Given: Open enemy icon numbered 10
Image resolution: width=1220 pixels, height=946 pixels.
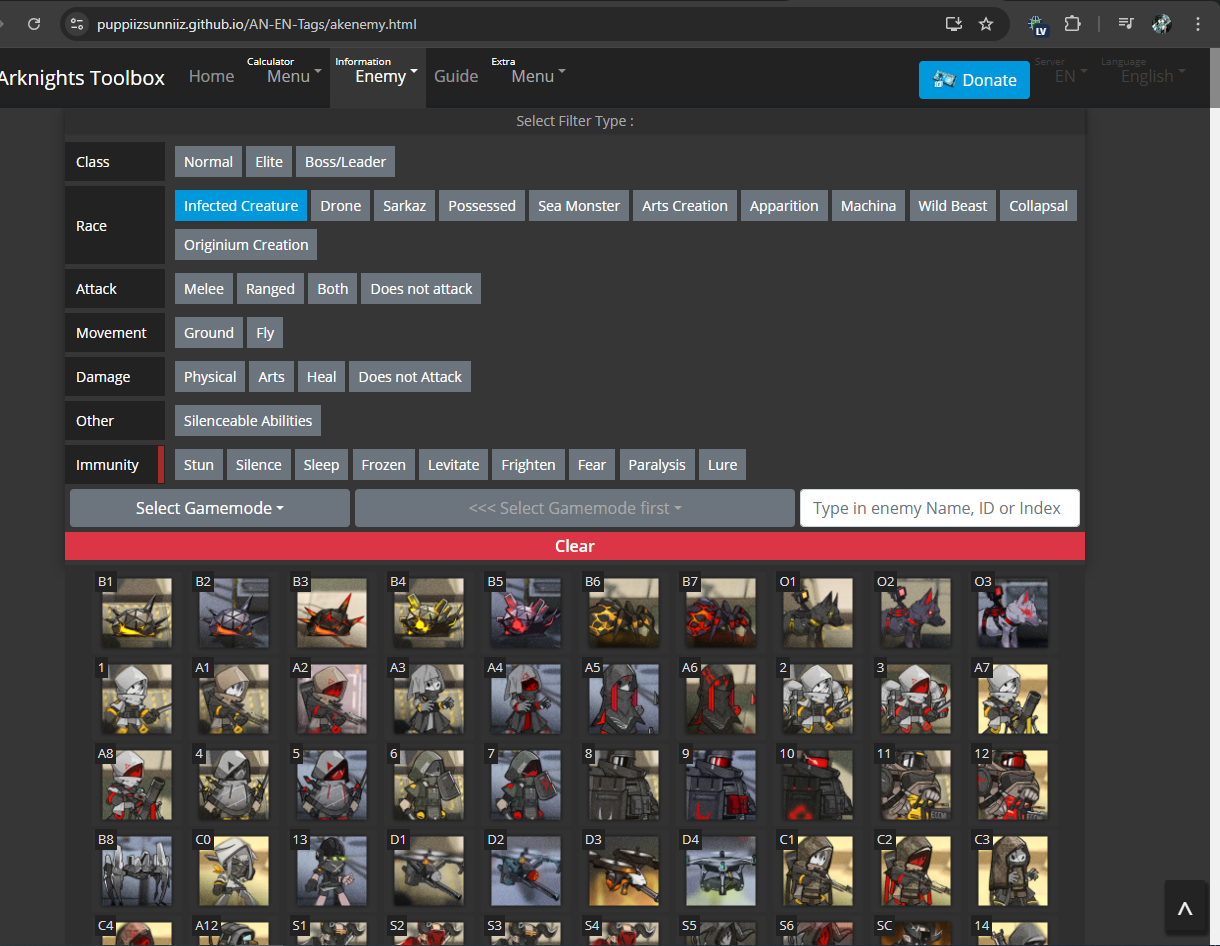Looking at the screenshot, I should 819,785.
